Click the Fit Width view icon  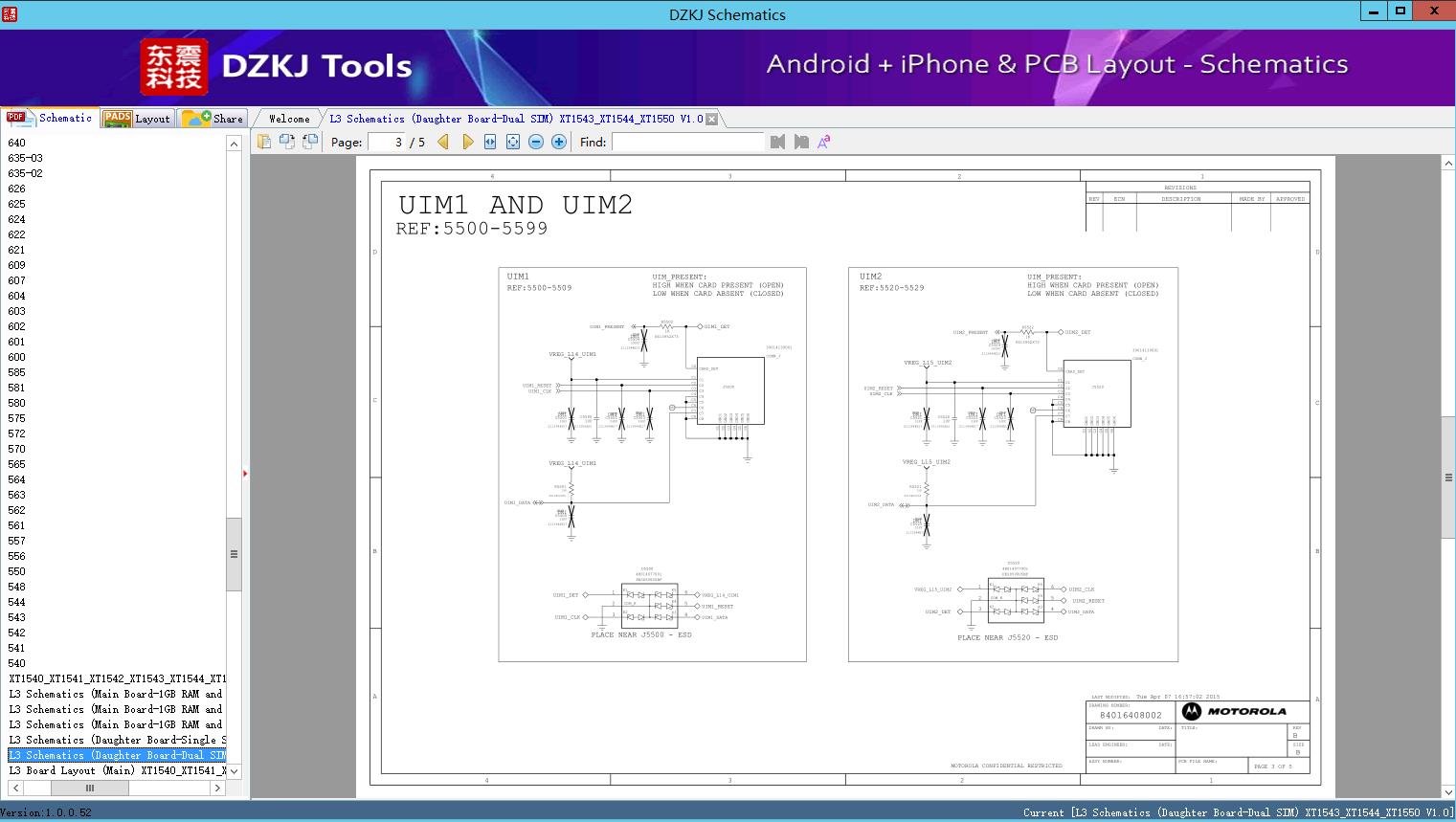[x=489, y=141]
